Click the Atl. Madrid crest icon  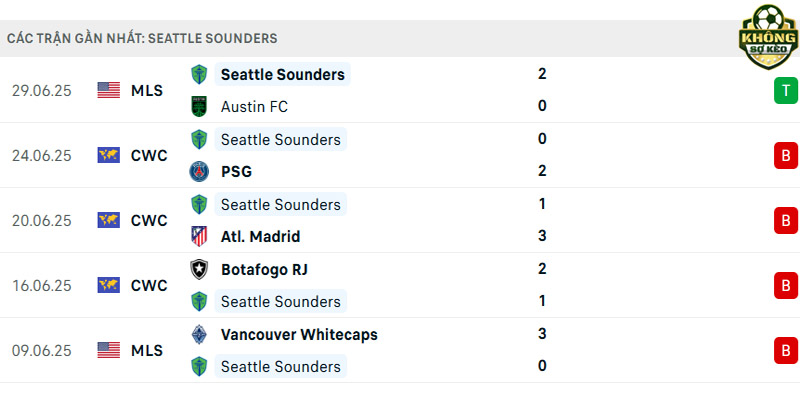tap(199, 236)
